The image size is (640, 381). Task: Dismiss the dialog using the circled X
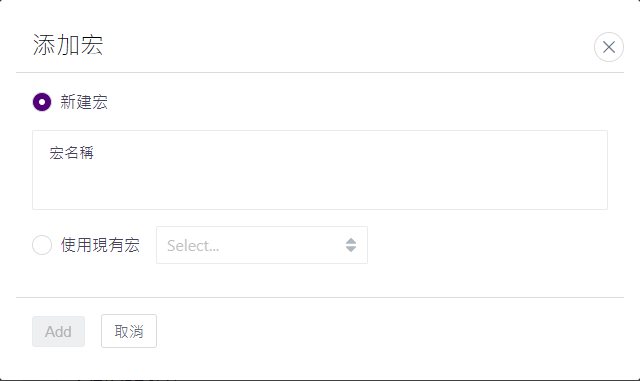click(609, 47)
